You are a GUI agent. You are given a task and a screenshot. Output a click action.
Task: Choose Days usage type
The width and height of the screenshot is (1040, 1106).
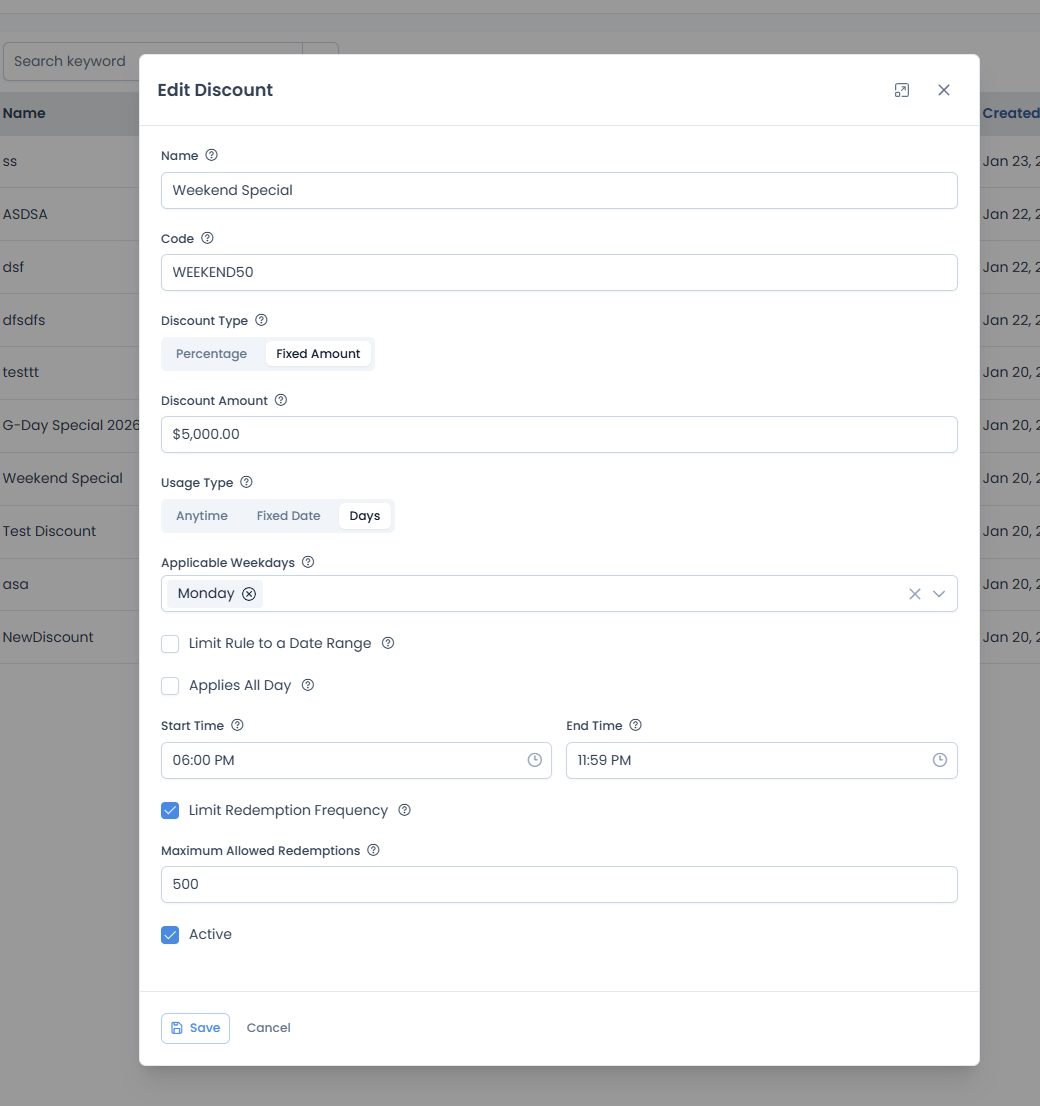click(x=365, y=516)
